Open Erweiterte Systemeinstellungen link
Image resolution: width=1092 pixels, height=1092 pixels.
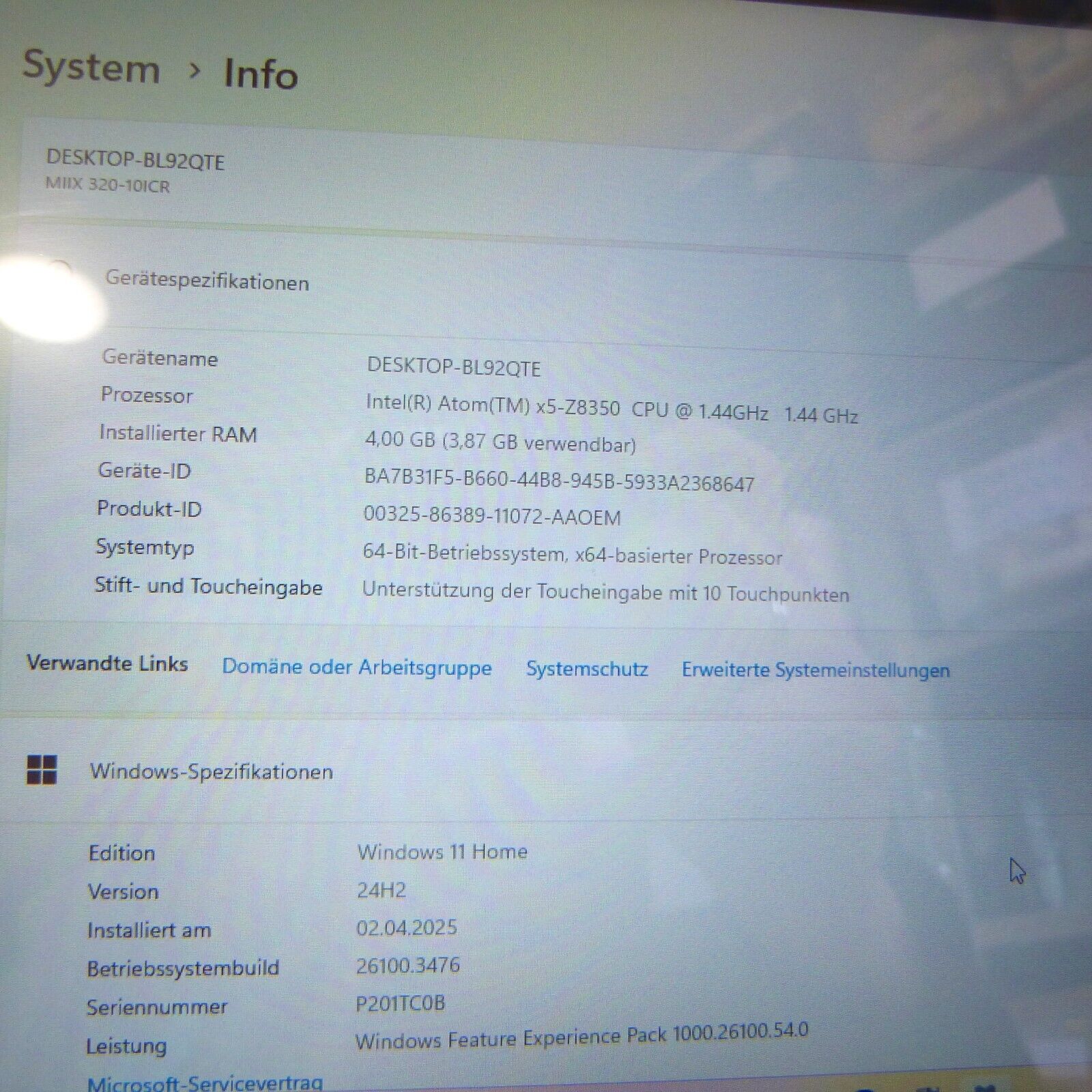pos(816,670)
